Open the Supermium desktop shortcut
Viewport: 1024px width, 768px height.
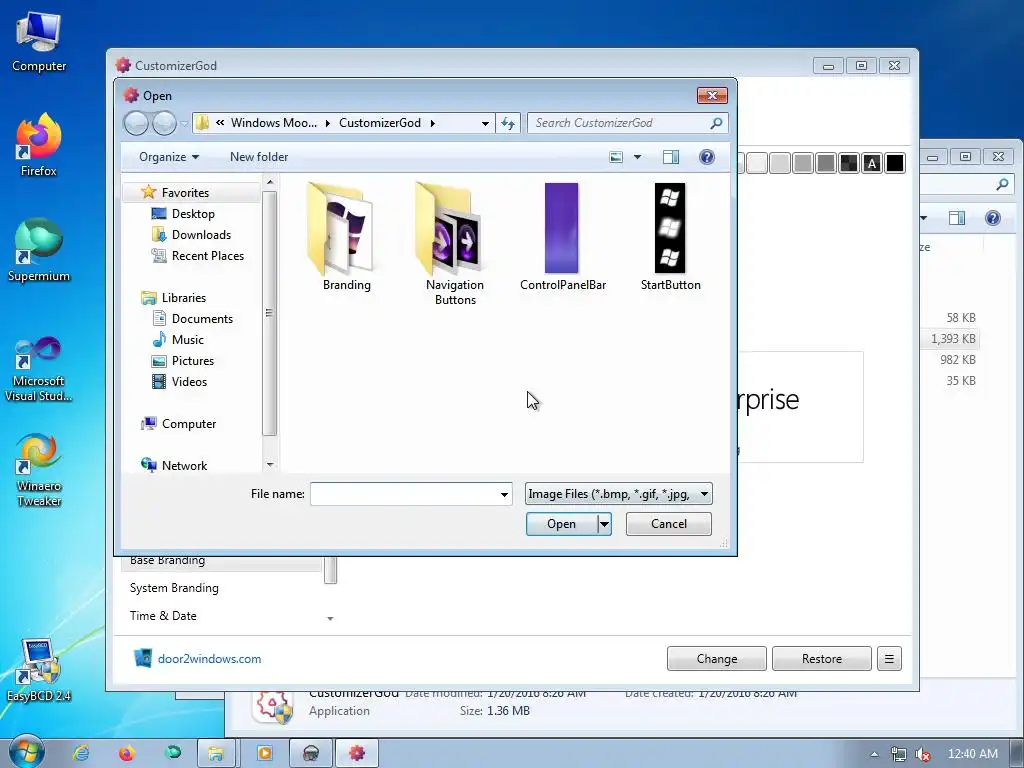click(x=39, y=250)
